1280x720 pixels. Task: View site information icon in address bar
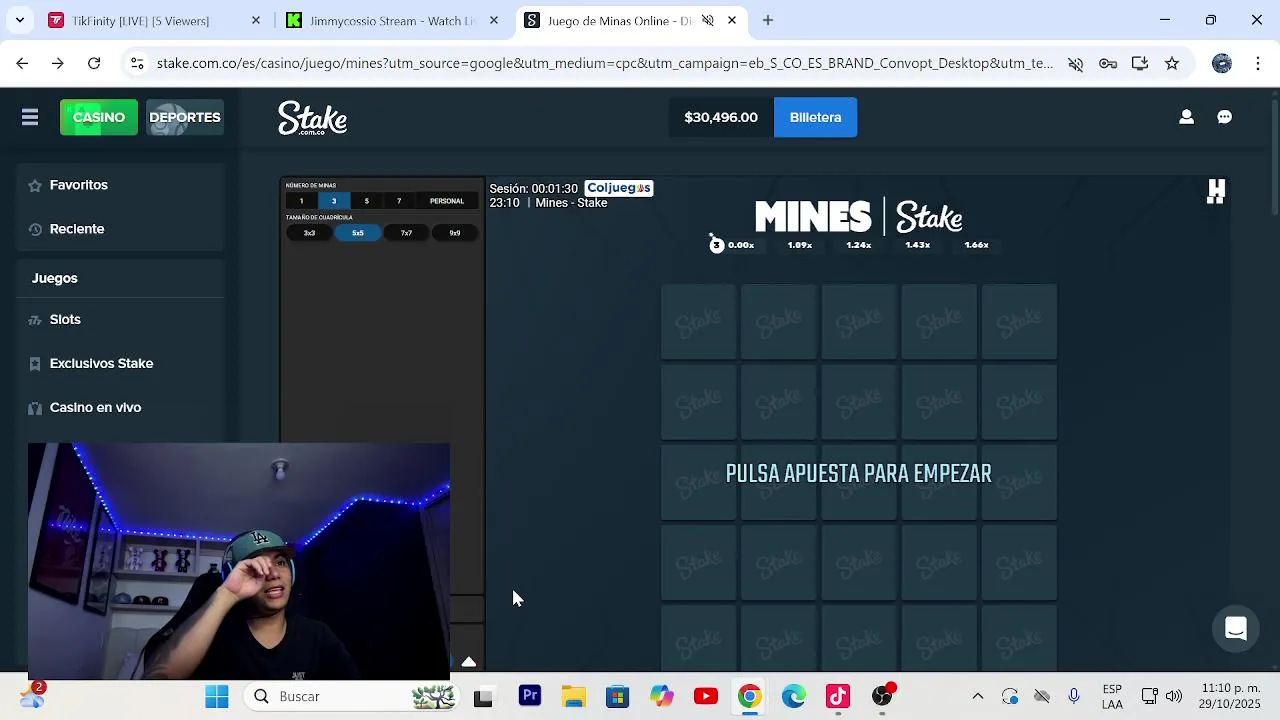[x=137, y=63]
